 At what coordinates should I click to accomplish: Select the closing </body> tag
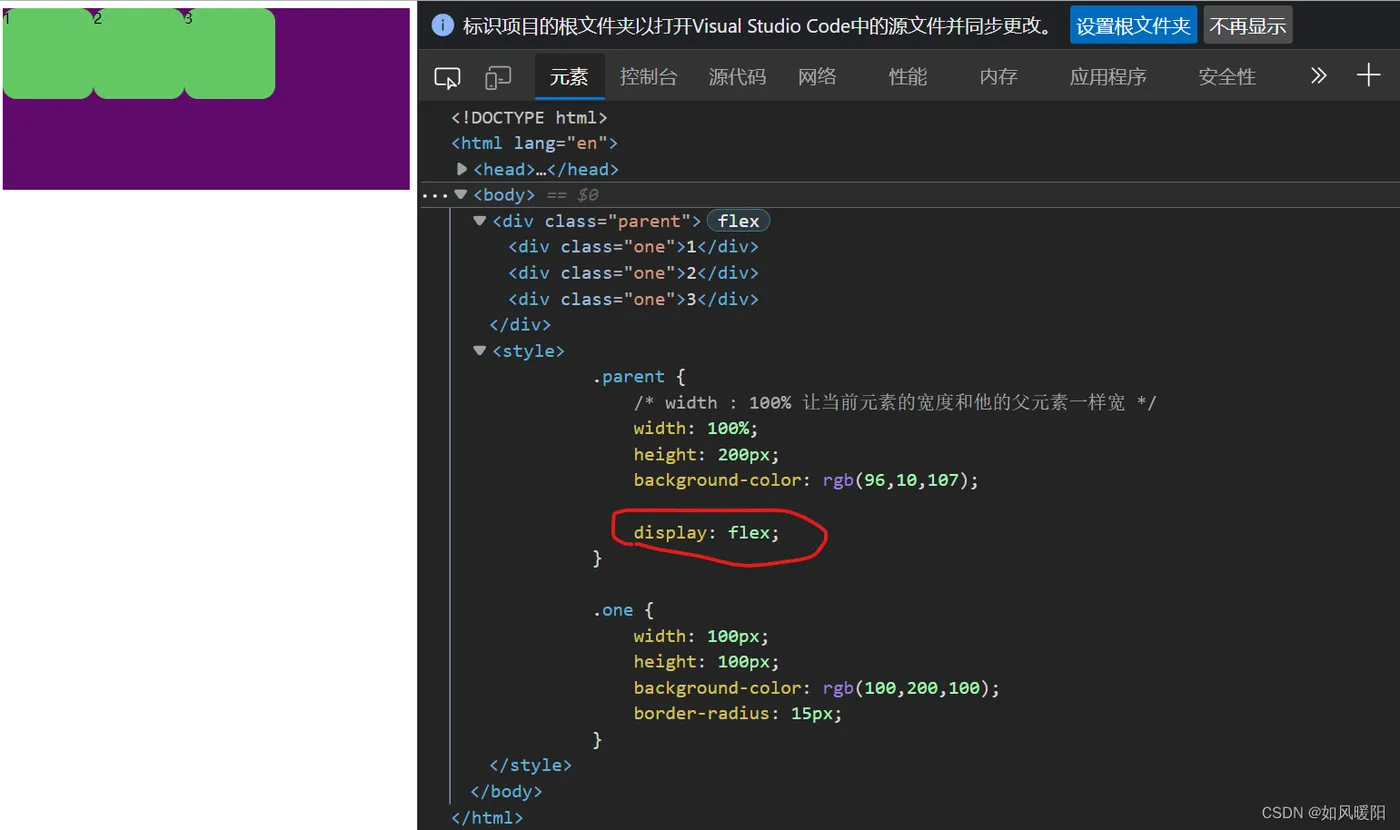(x=506, y=791)
